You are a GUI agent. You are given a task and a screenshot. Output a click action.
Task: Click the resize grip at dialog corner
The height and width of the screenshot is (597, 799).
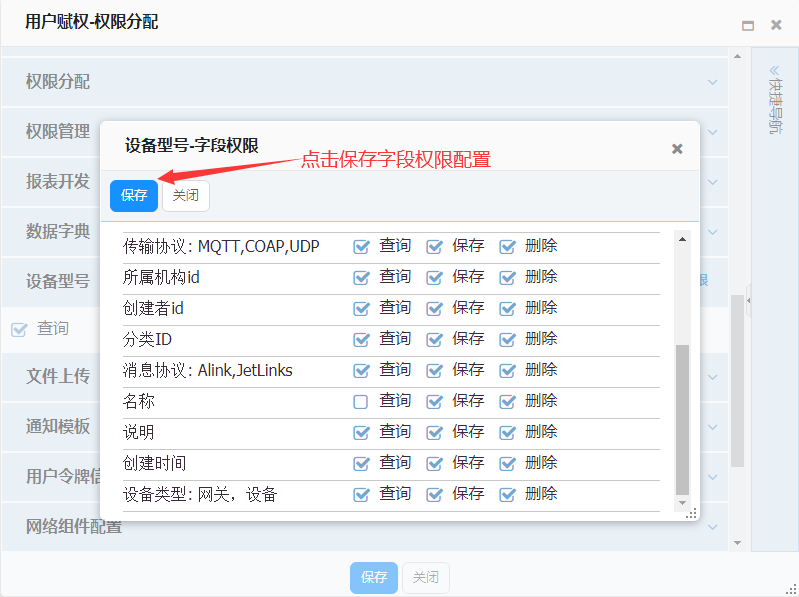690,513
